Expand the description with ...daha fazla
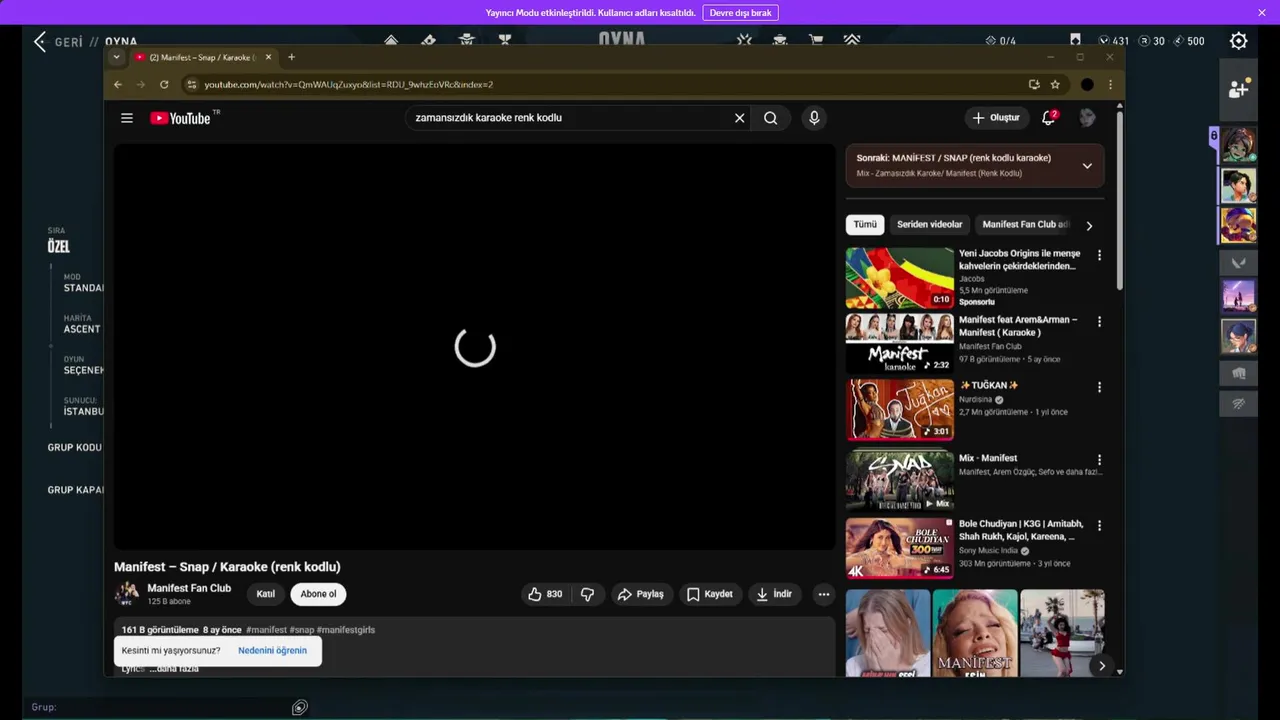 coord(174,669)
